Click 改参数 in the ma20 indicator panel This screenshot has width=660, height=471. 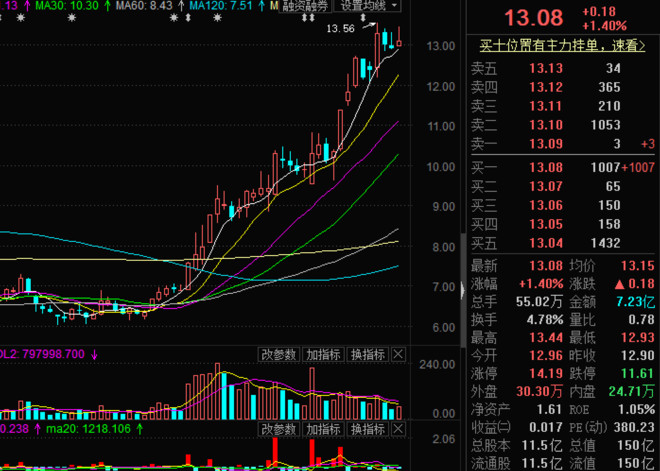pos(279,429)
